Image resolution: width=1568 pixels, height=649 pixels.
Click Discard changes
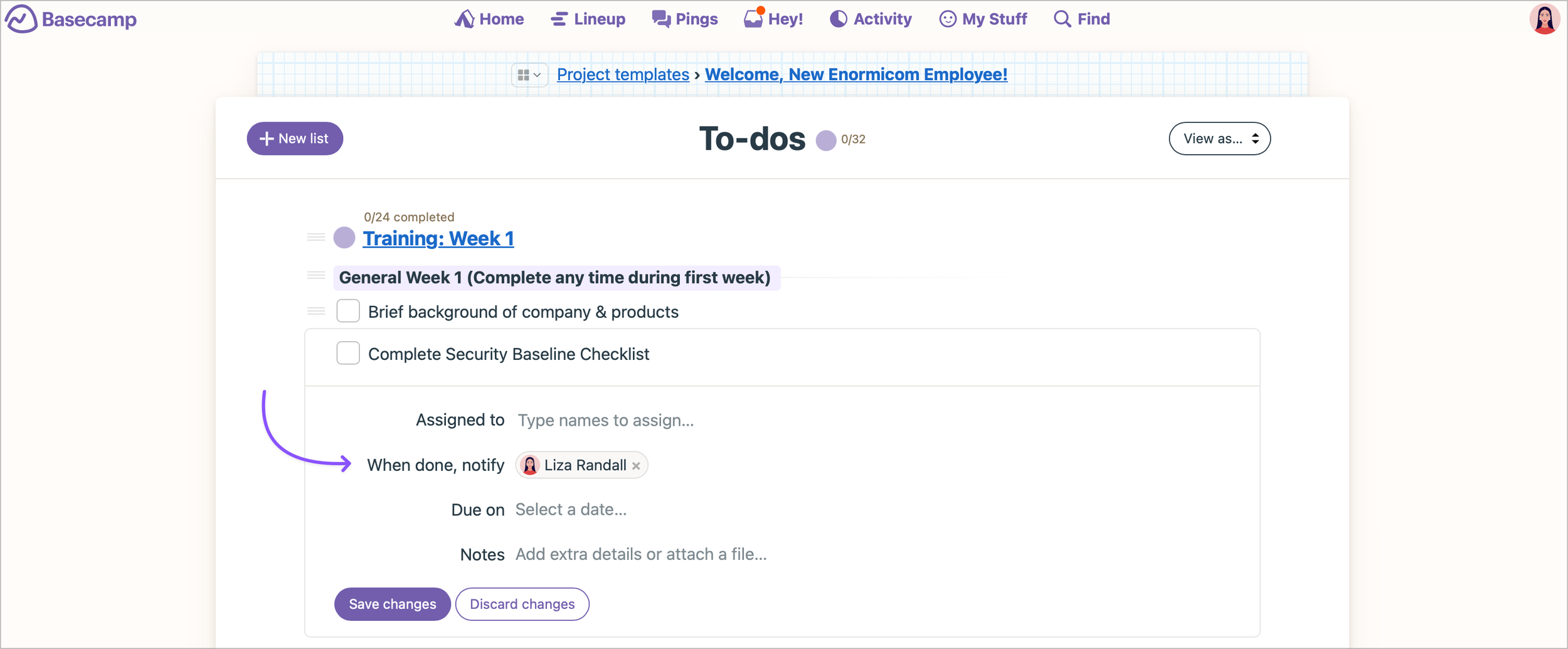[x=522, y=604]
